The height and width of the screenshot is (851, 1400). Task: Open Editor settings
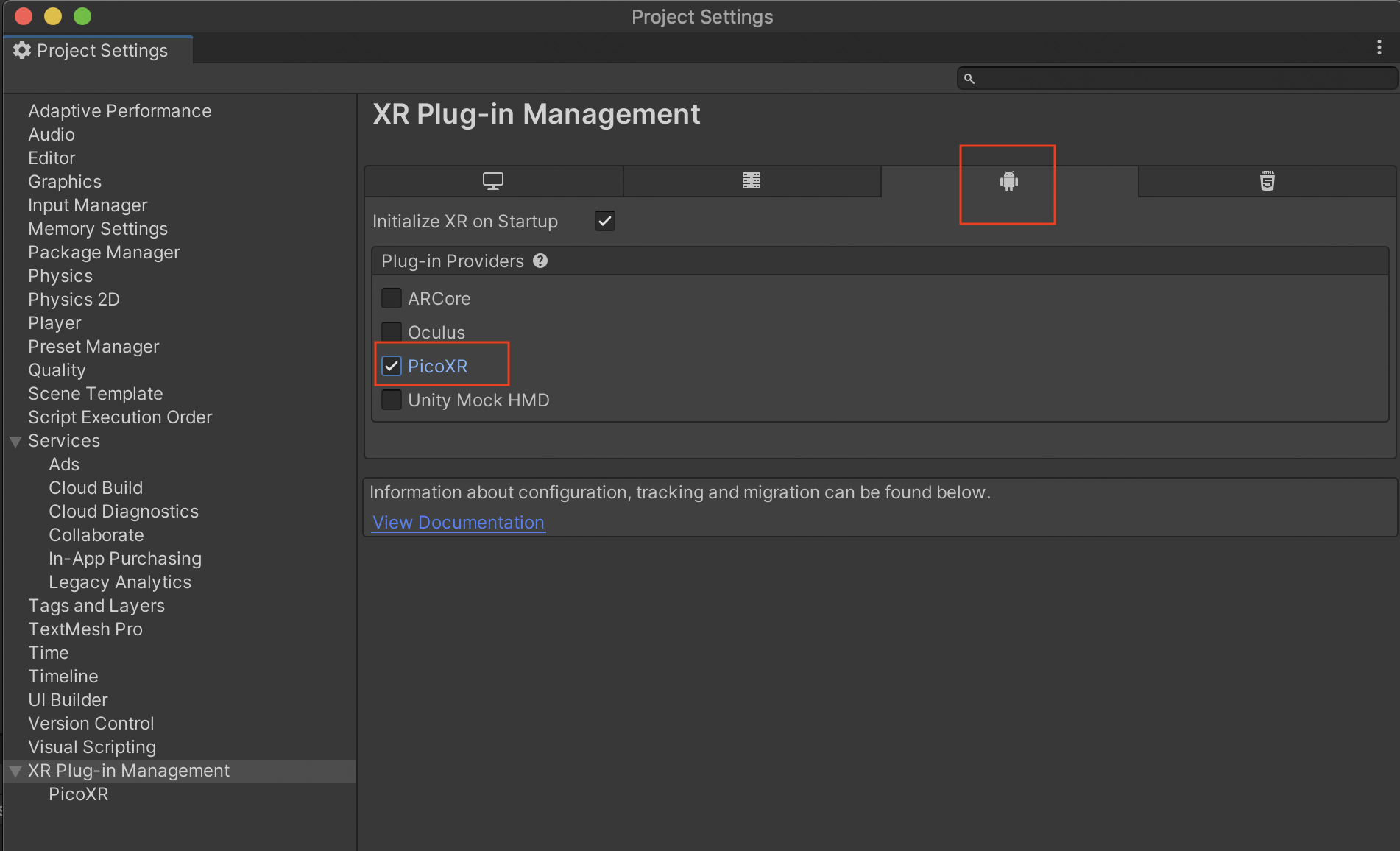(52, 158)
